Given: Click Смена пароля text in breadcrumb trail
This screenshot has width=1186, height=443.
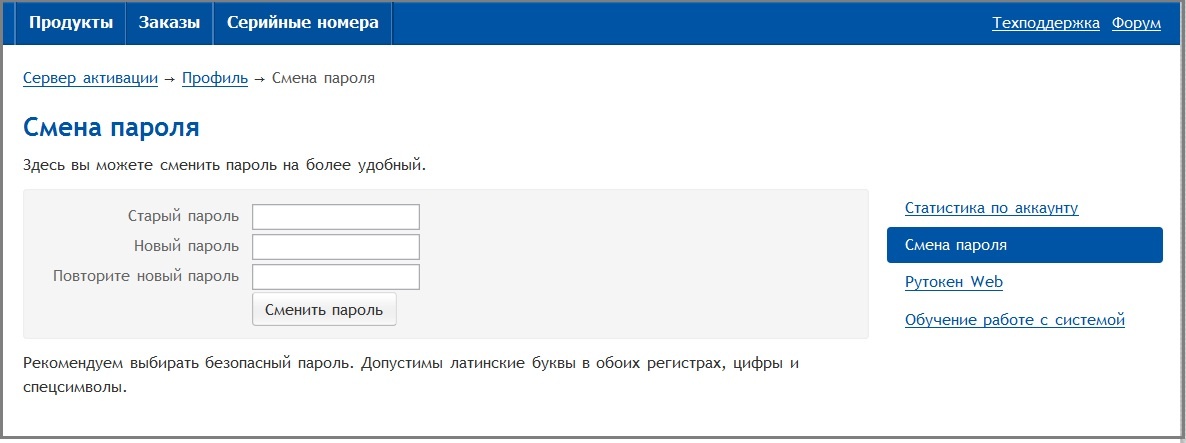Looking at the screenshot, I should pyautogui.click(x=323, y=78).
